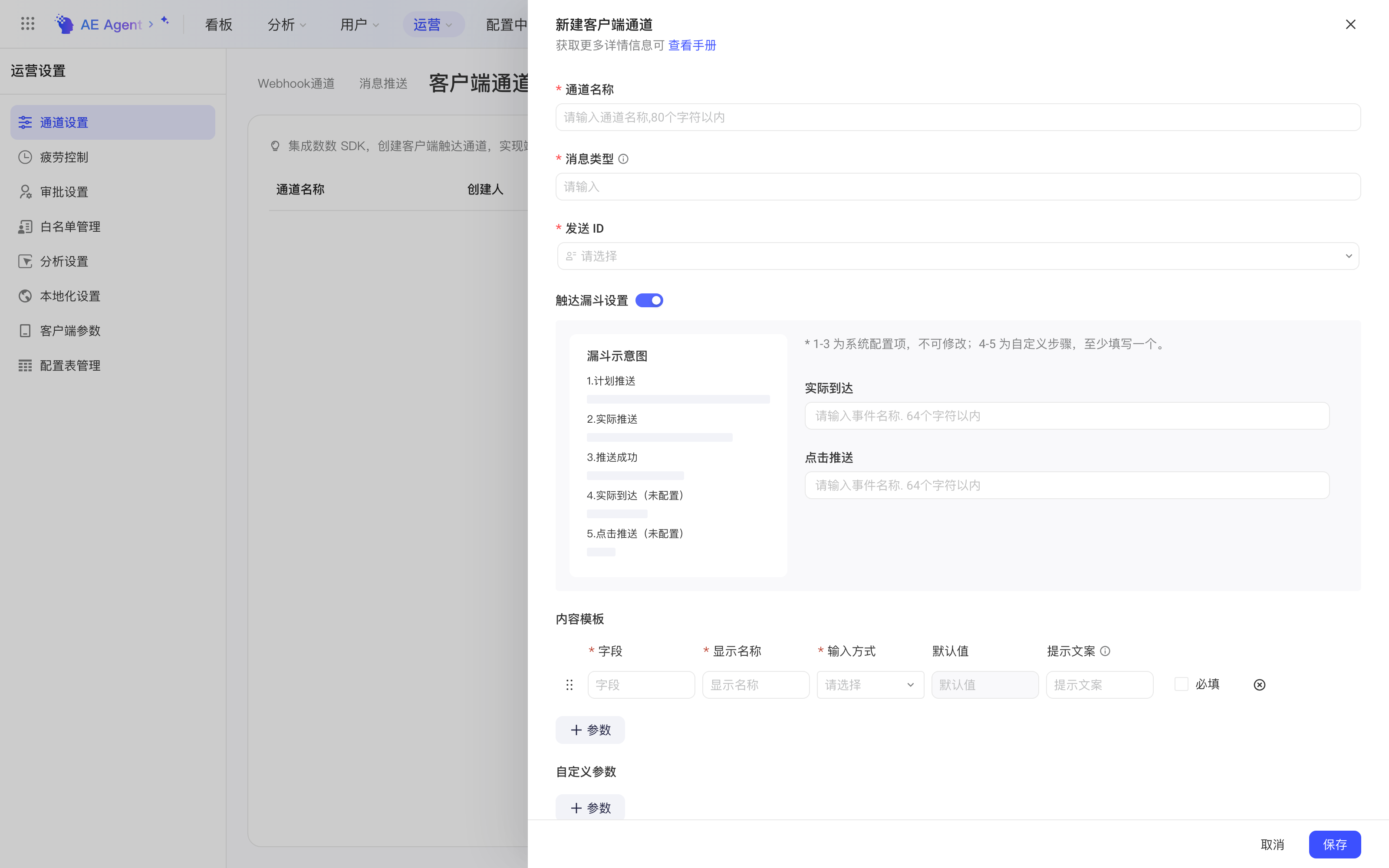Click the drag handle of template row

tap(569, 685)
